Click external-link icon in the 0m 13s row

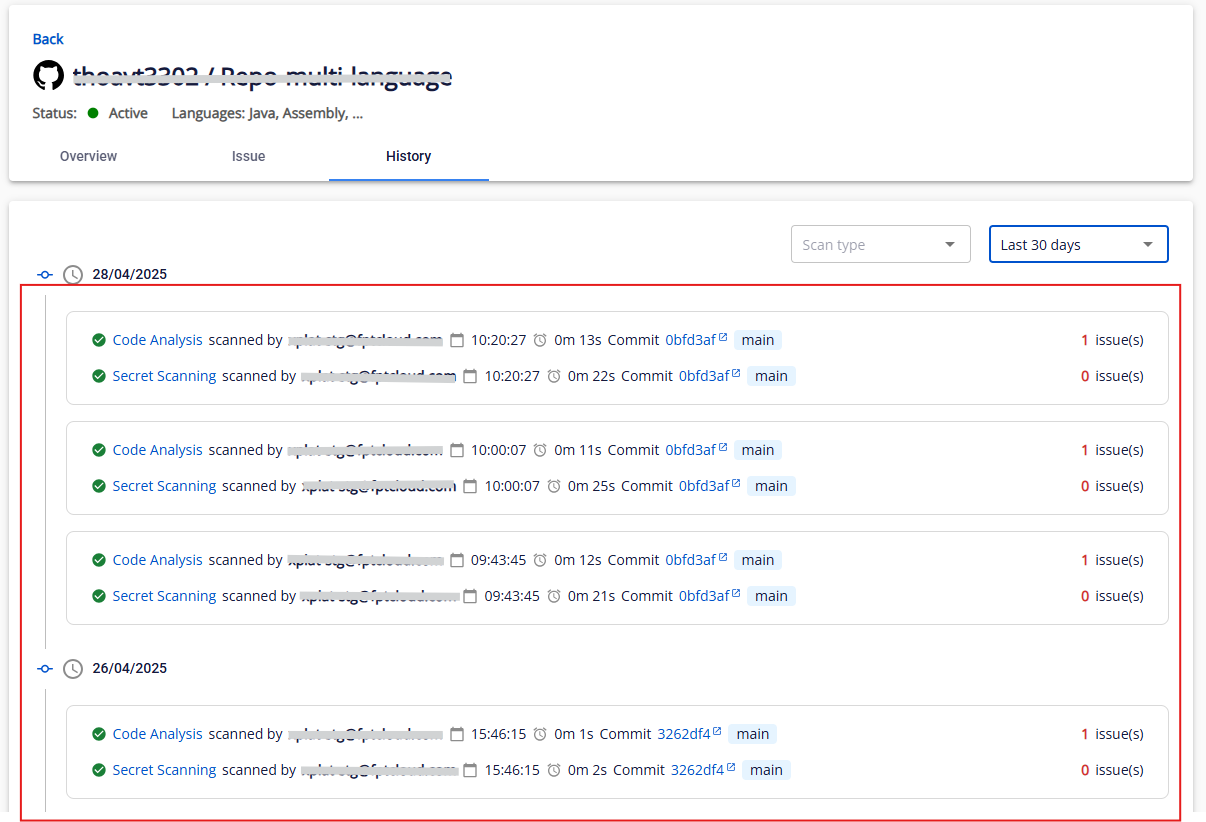point(723,337)
